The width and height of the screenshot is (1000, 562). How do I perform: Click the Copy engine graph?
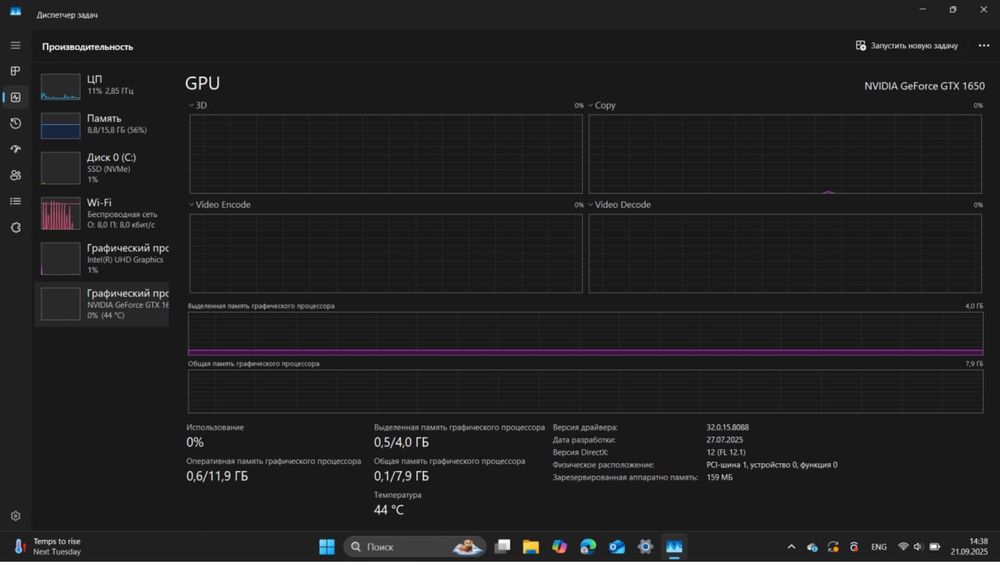pyautogui.click(x=784, y=154)
